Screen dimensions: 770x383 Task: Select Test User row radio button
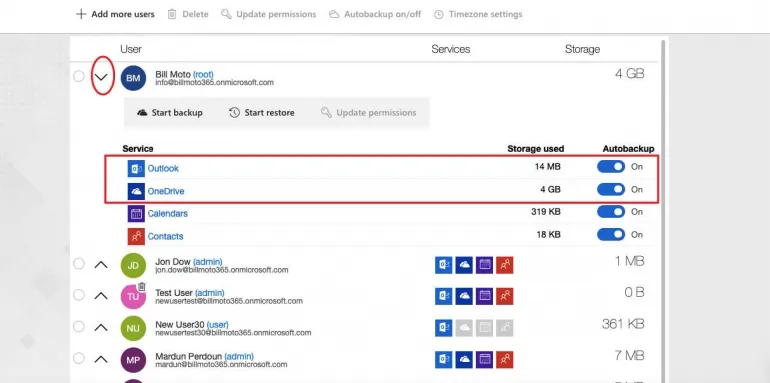[x=79, y=295]
